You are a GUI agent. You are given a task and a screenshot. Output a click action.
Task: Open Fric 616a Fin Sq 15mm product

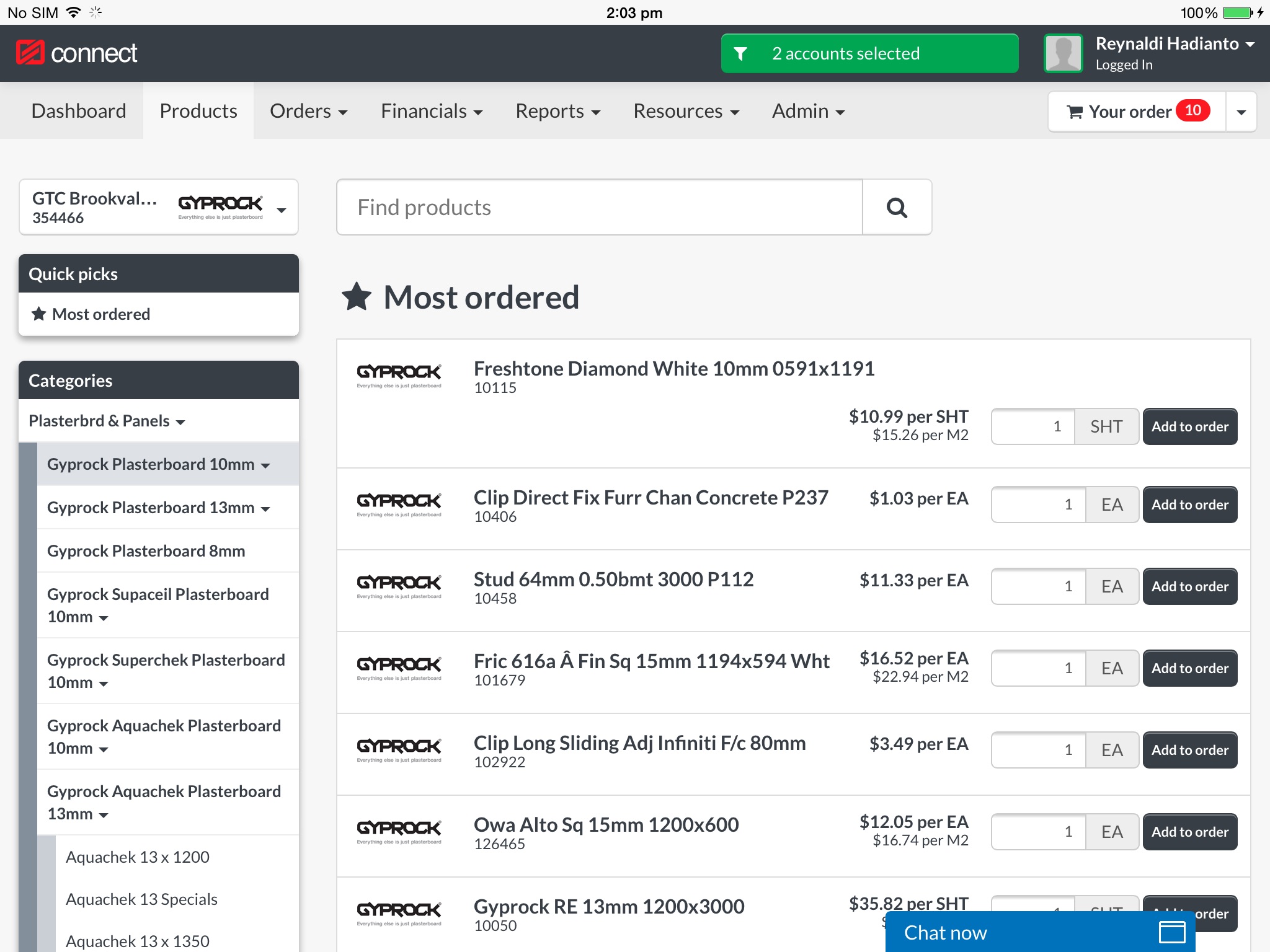coord(651,661)
